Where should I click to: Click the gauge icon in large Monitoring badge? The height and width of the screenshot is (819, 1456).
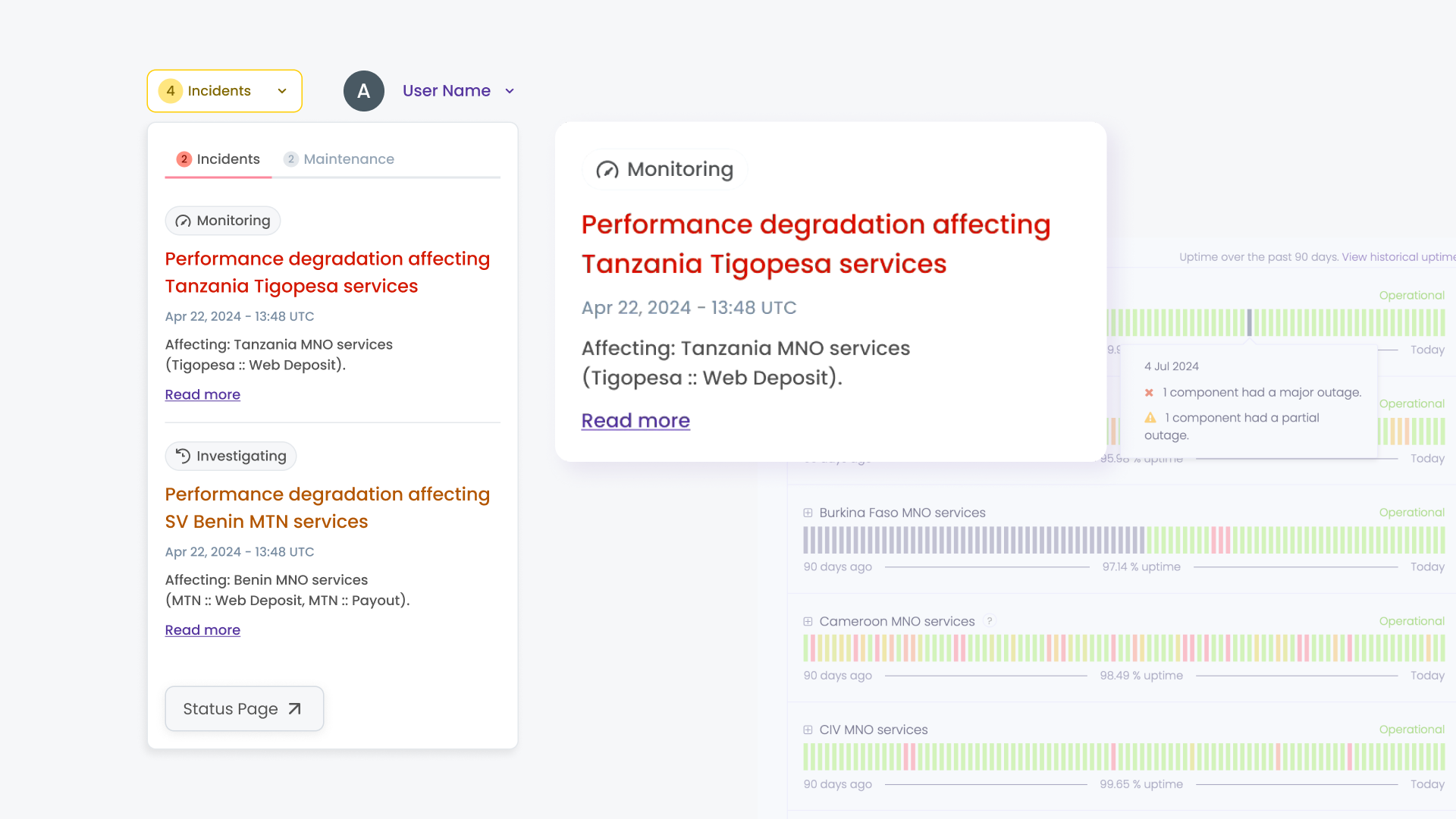[x=607, y=170]
